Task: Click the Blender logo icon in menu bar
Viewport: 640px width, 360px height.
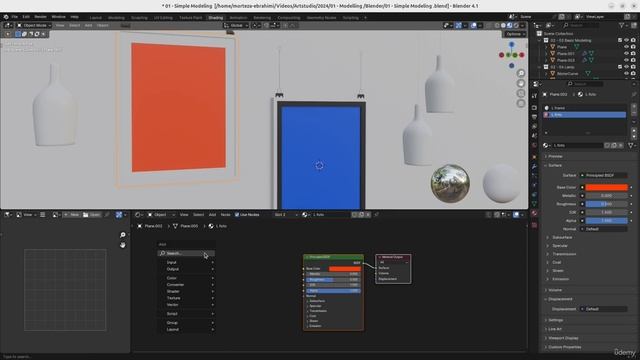Action: click(6, 17)
